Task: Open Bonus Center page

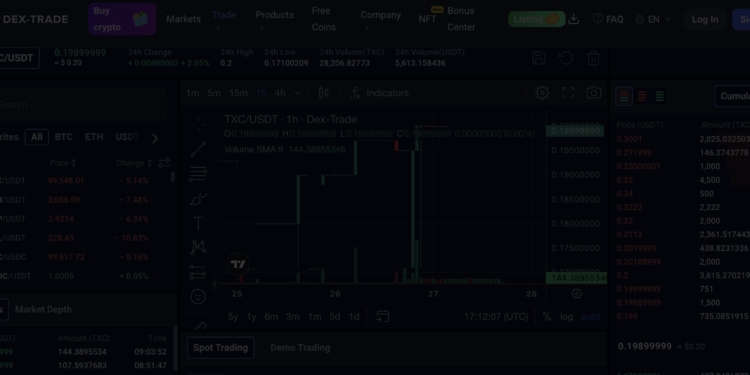Action: click(x=461, y=19)
